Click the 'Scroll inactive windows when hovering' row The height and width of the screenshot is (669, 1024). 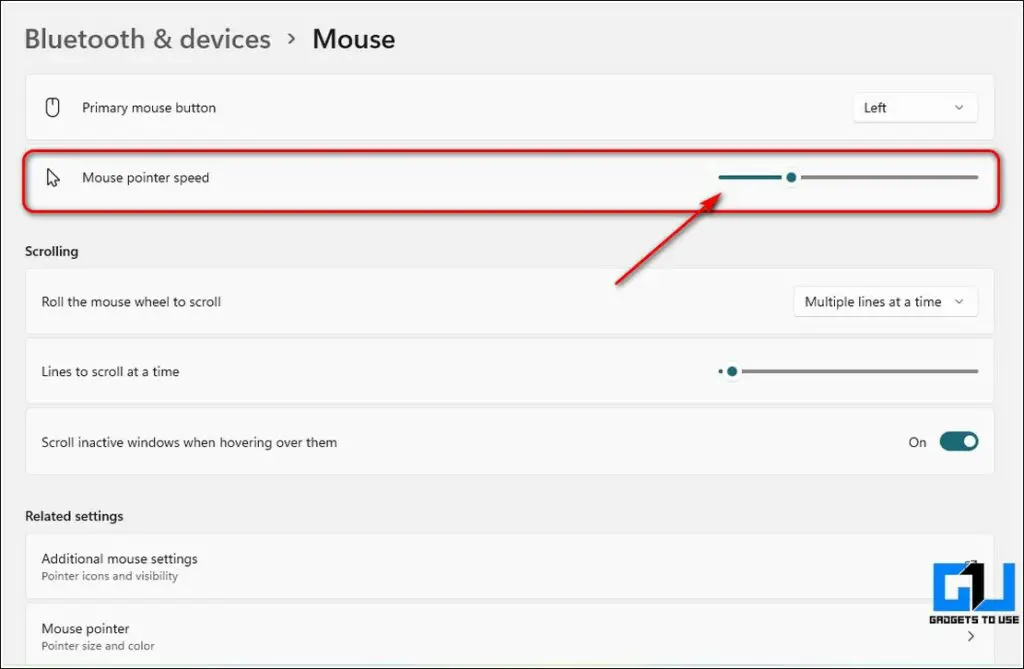pyautogui.click(x=400, y=441)
